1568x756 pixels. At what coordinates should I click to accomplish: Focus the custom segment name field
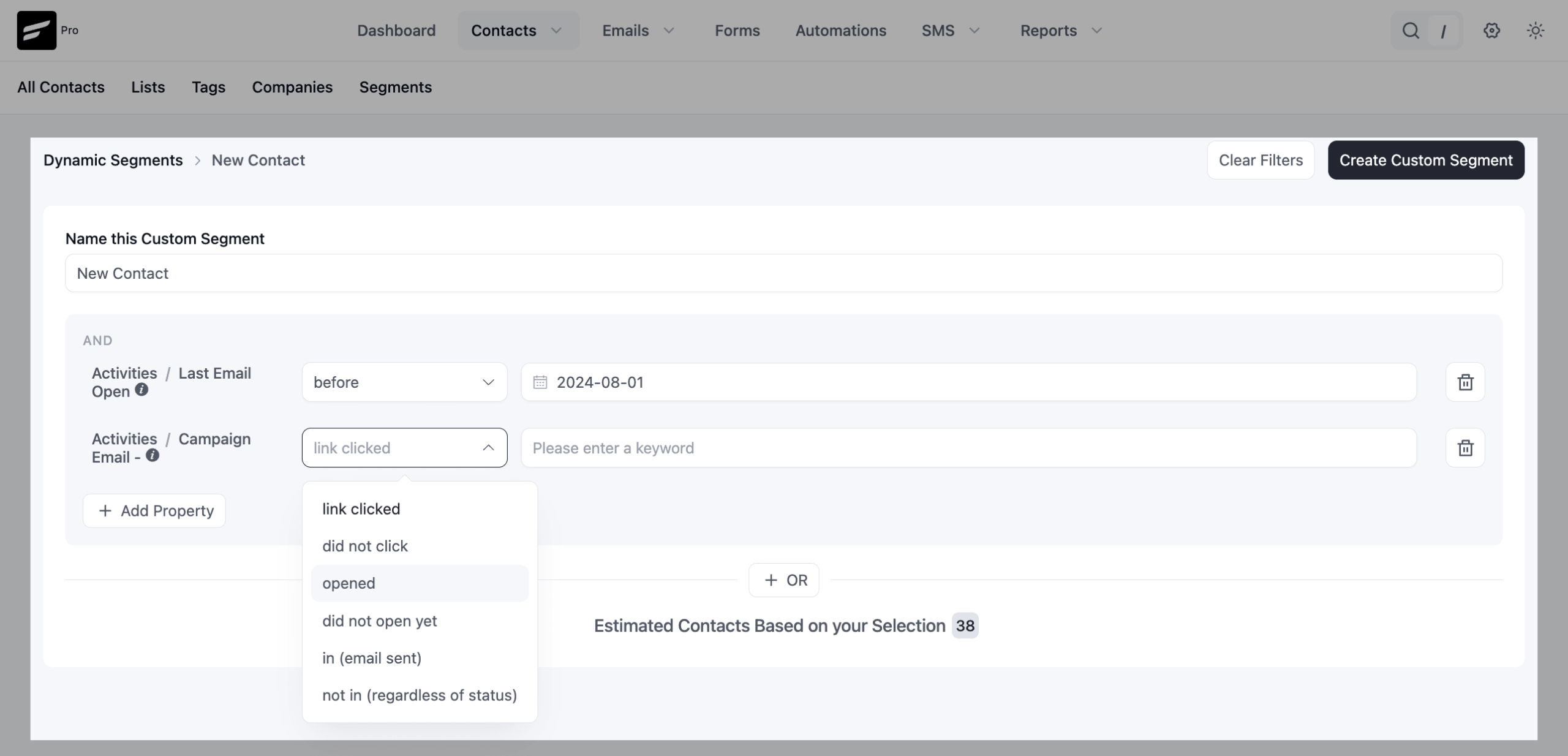[x=783, y=273]
